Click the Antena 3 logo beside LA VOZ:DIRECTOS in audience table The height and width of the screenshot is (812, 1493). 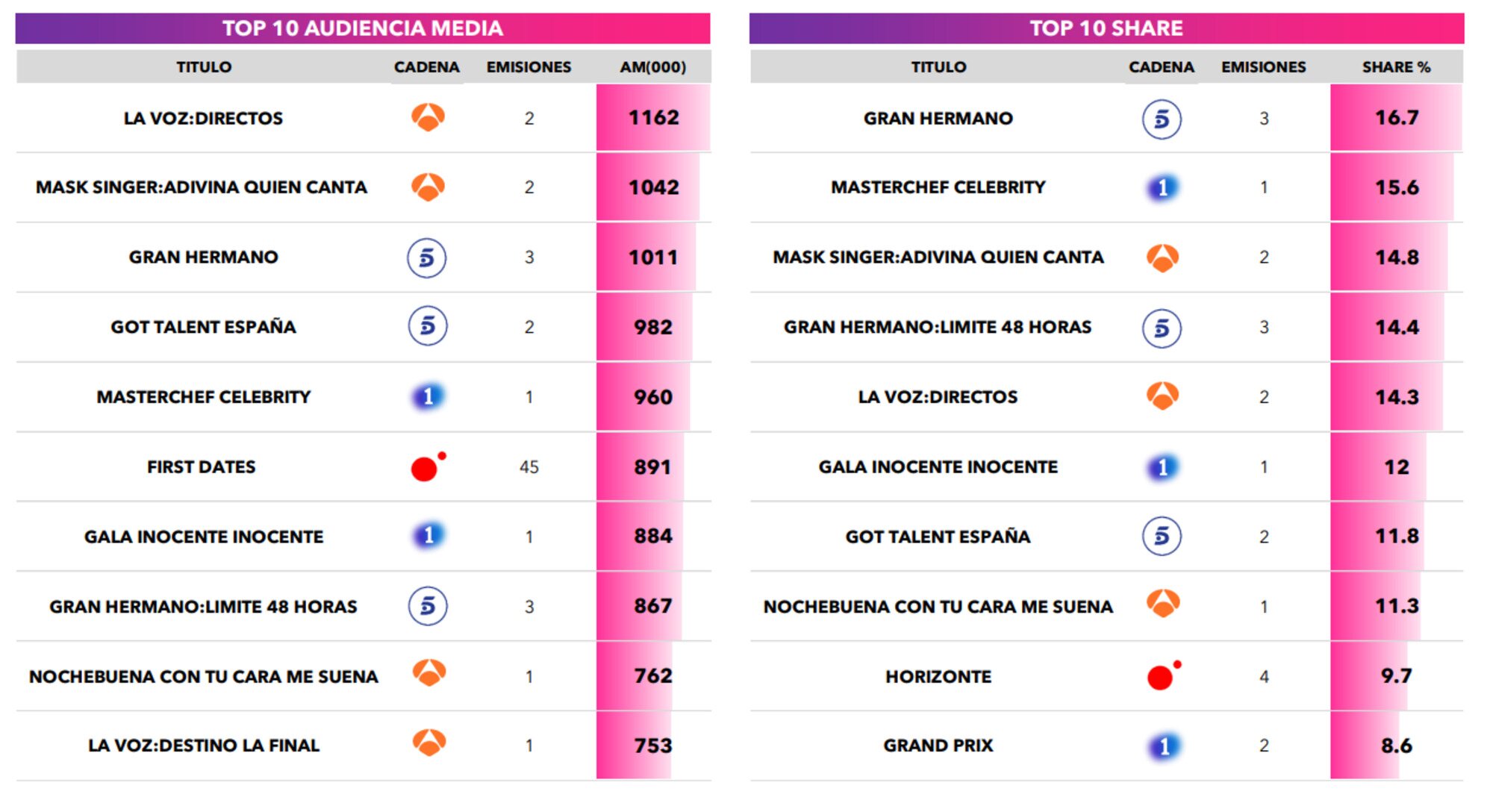click(428, 117)
